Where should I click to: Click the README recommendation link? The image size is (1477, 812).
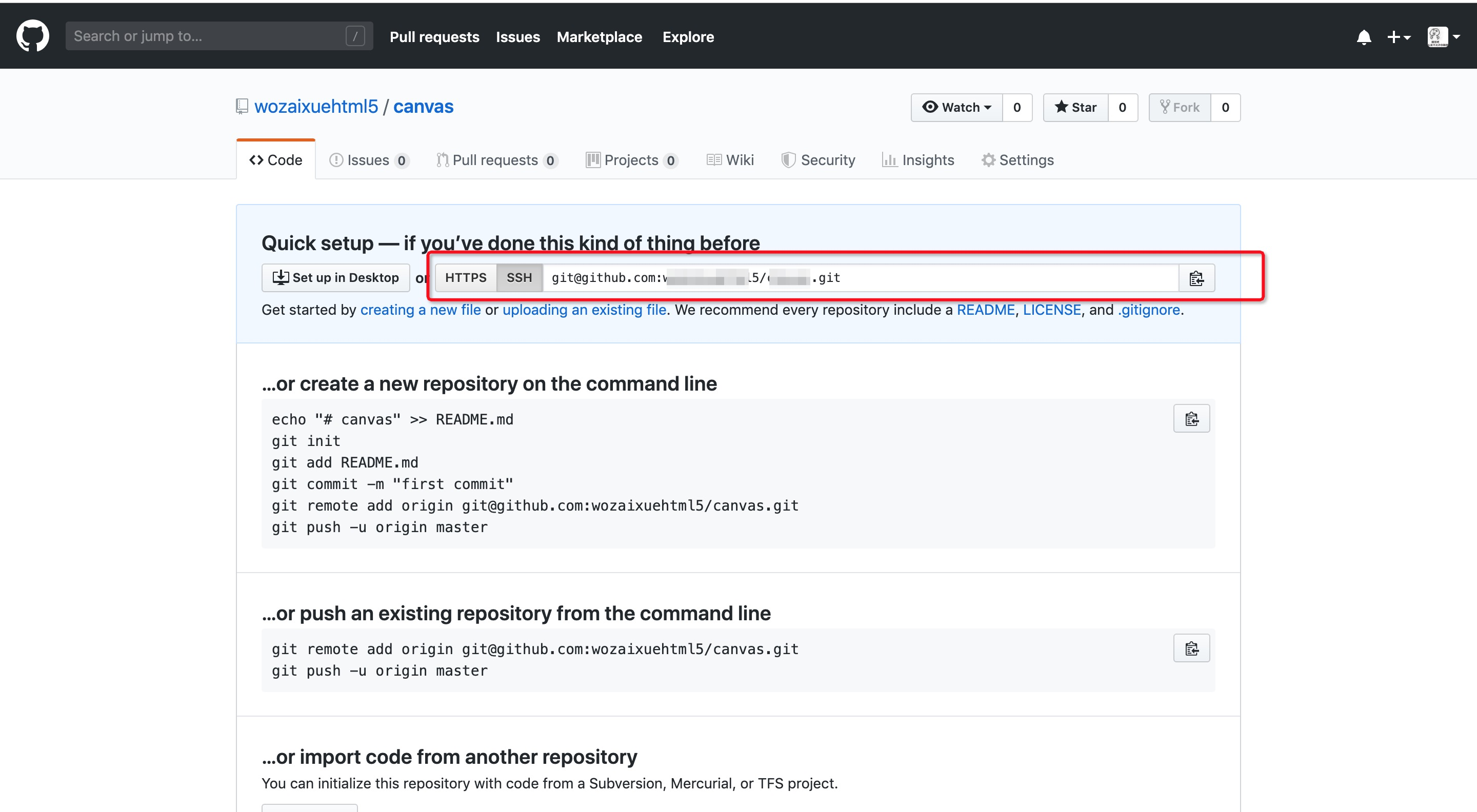pyautogui.click(x=985, y=310)
